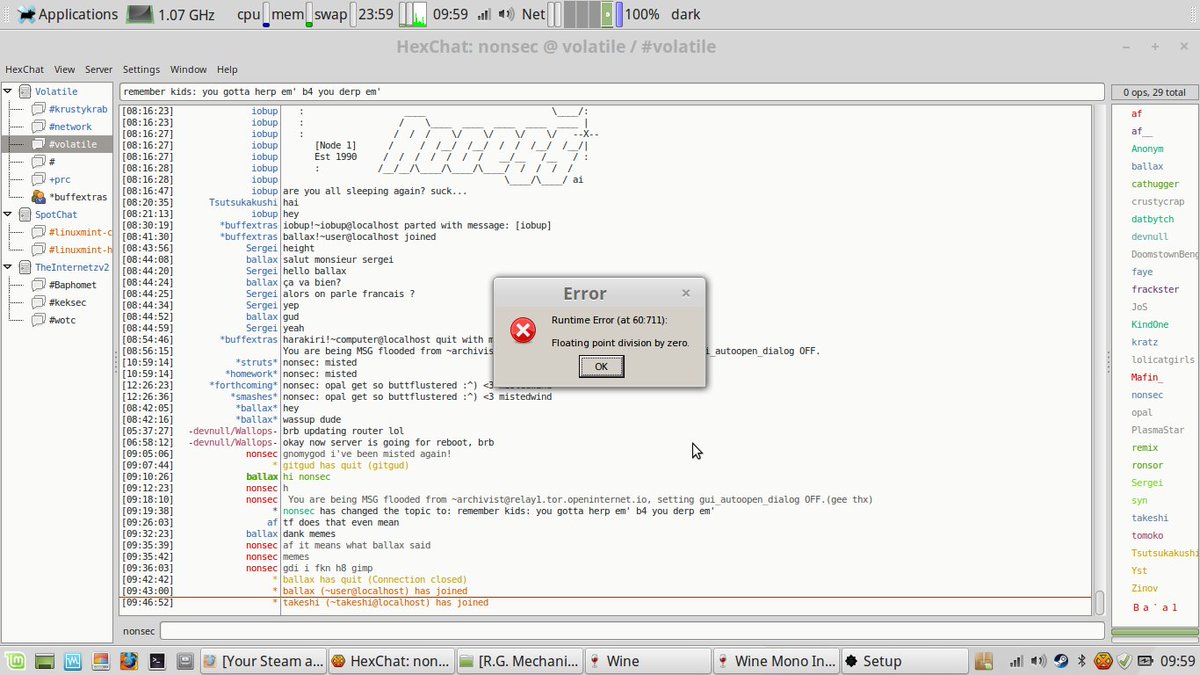
Task: Open the Settings menu
Action: click(x=141, y=70)
